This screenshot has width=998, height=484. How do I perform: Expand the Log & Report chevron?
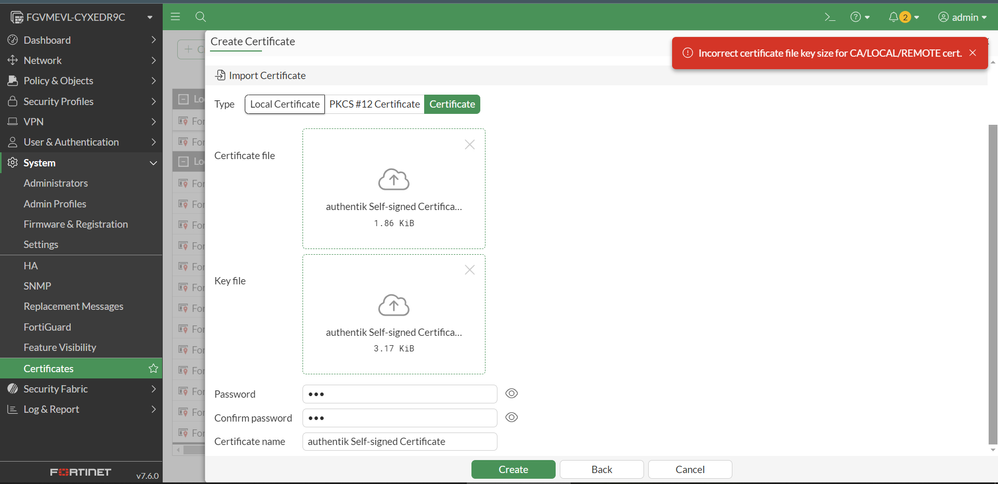(x=153, y=409)
